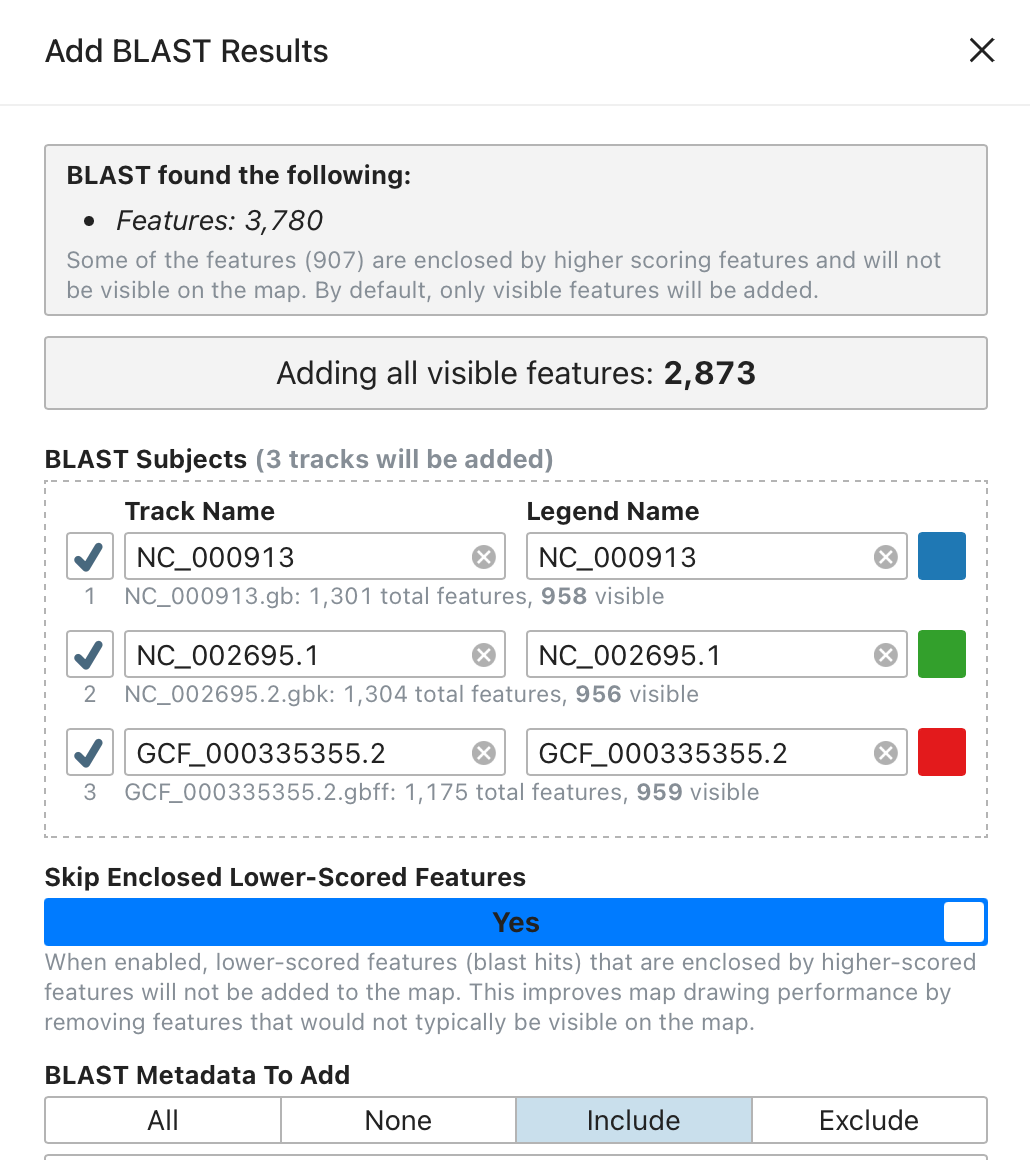Click the GCF_000335355.2 track name input

(295, 753)
